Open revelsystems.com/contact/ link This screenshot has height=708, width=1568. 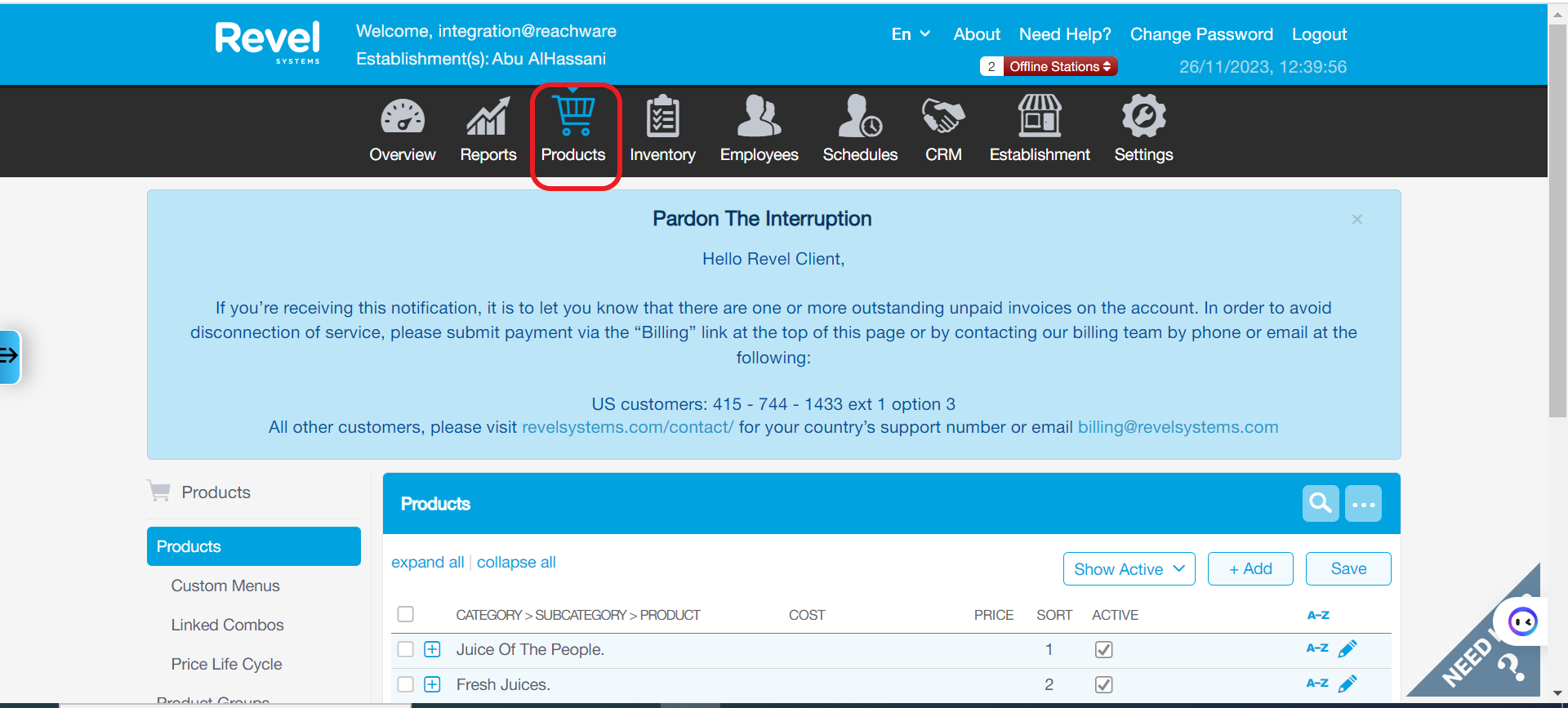(627, 427)
